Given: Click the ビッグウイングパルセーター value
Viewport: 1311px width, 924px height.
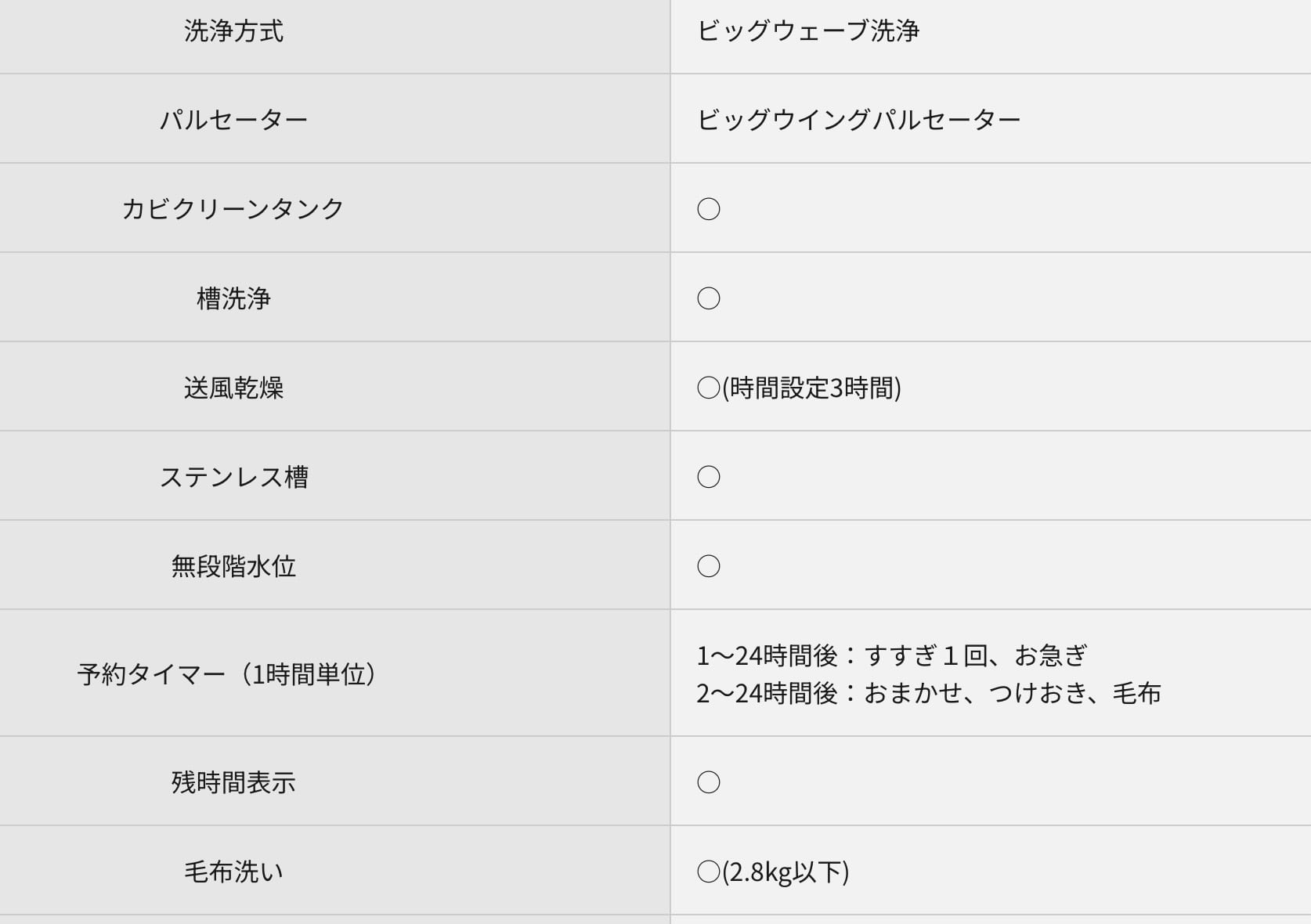Looking at the screenshot, I should coord(858,120).
